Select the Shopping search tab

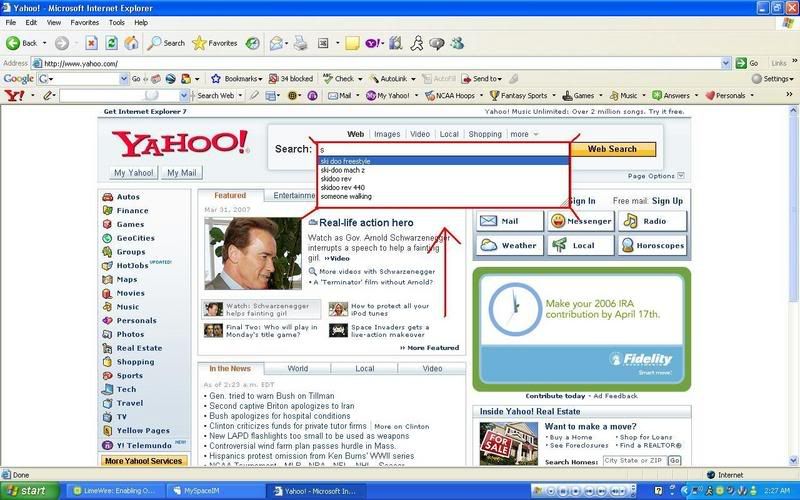485,134
